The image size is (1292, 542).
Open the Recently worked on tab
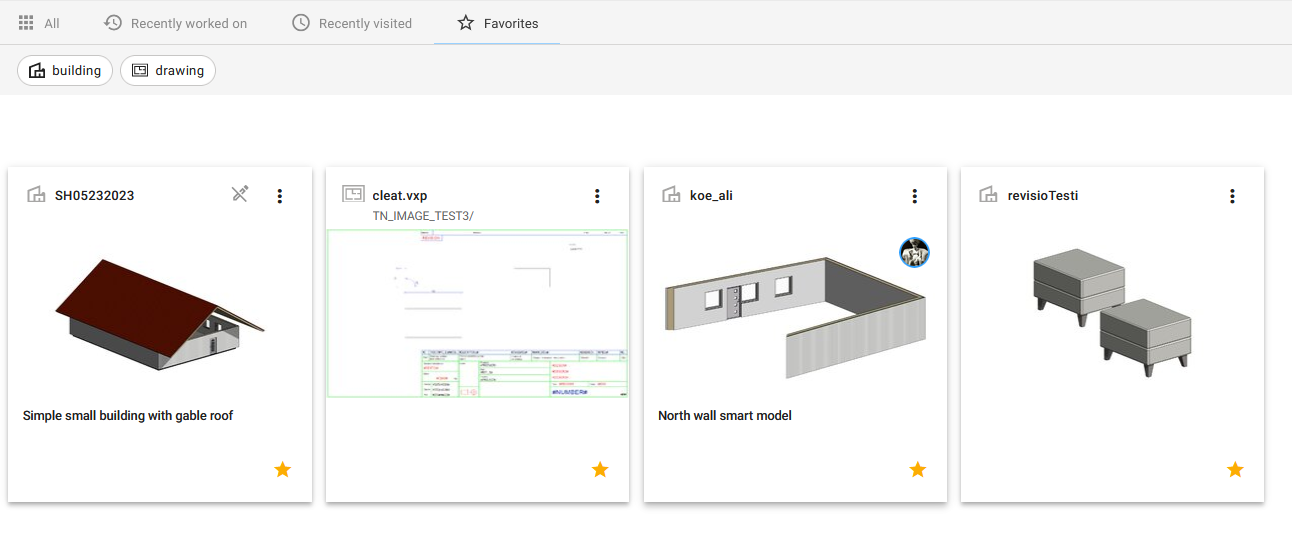click(176, 23)
